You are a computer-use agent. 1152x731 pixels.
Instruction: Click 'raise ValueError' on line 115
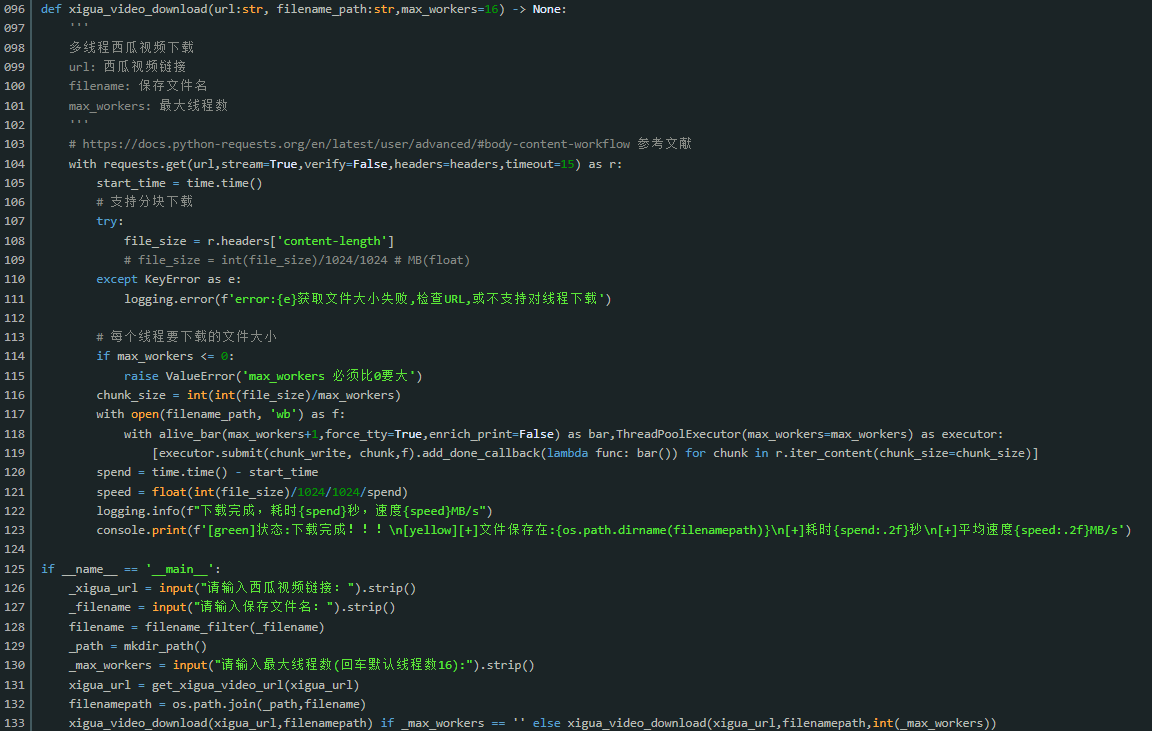click(x=179, y=376)
